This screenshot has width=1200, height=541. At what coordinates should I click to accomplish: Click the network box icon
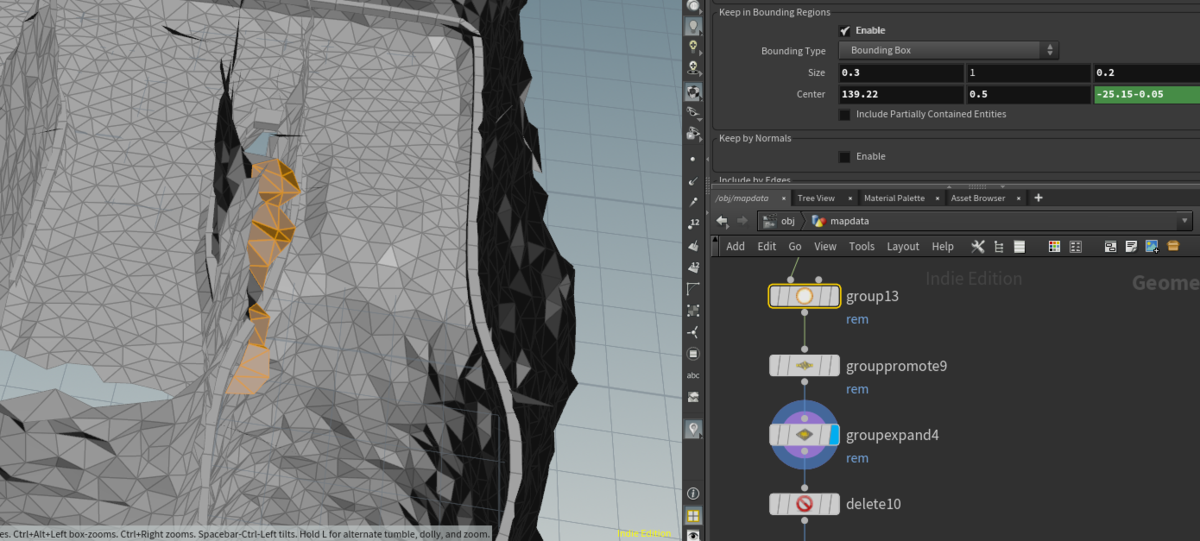1110,246
